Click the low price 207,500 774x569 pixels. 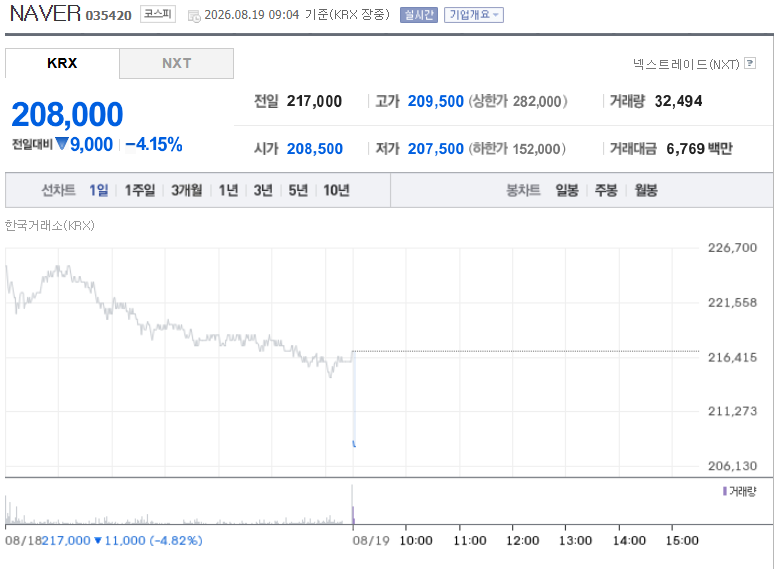pyautogui.click(x=436, y=149)
